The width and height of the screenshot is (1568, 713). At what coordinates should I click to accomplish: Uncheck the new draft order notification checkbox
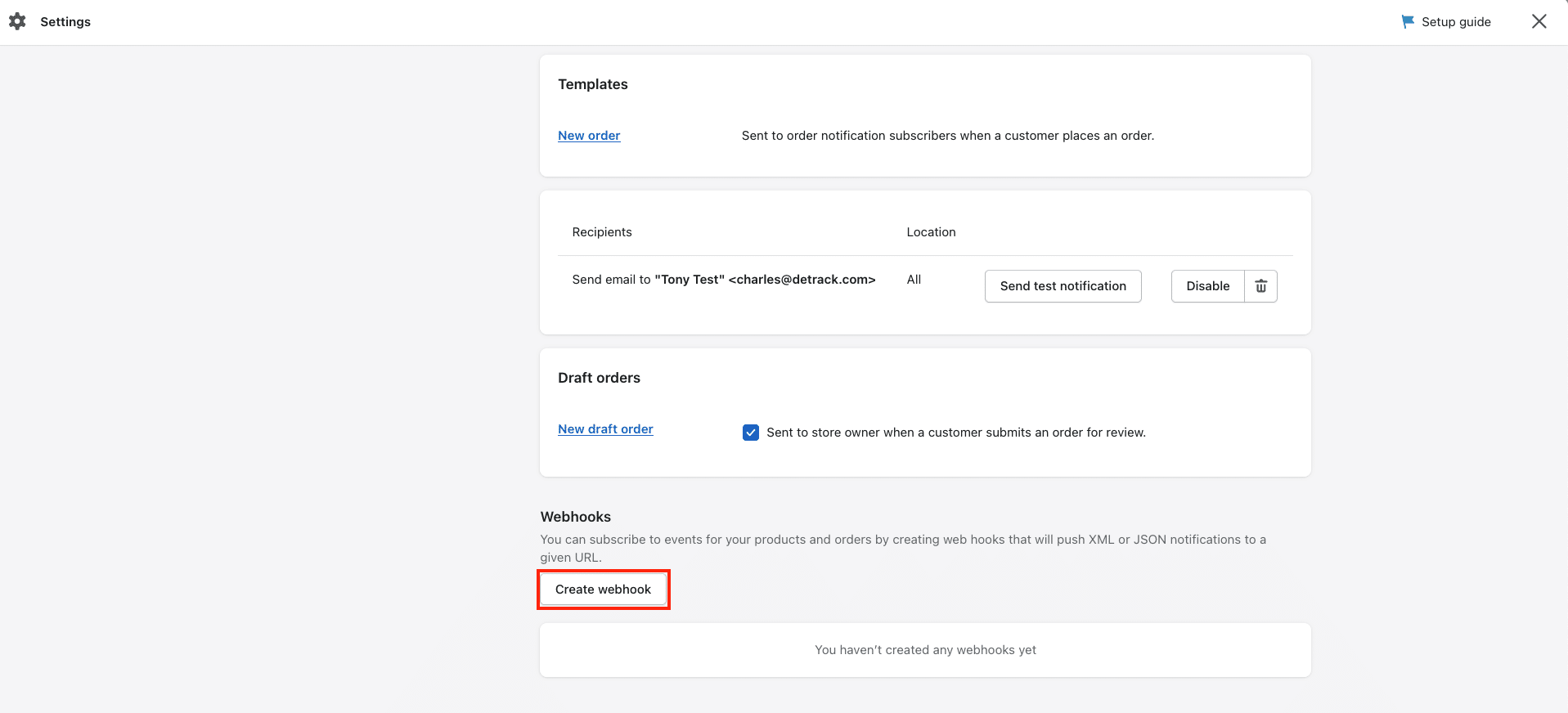(x=750, y=433)
